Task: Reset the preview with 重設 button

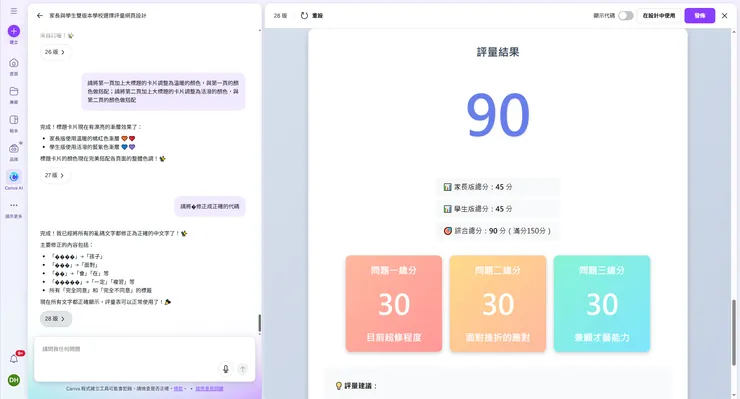Action: pyautogui.click(x=312, y=16)
